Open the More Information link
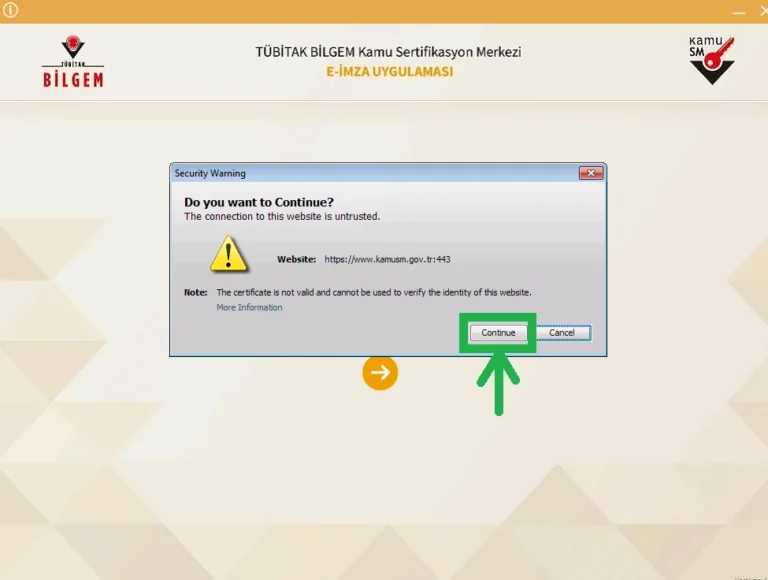 coord(249,308)
